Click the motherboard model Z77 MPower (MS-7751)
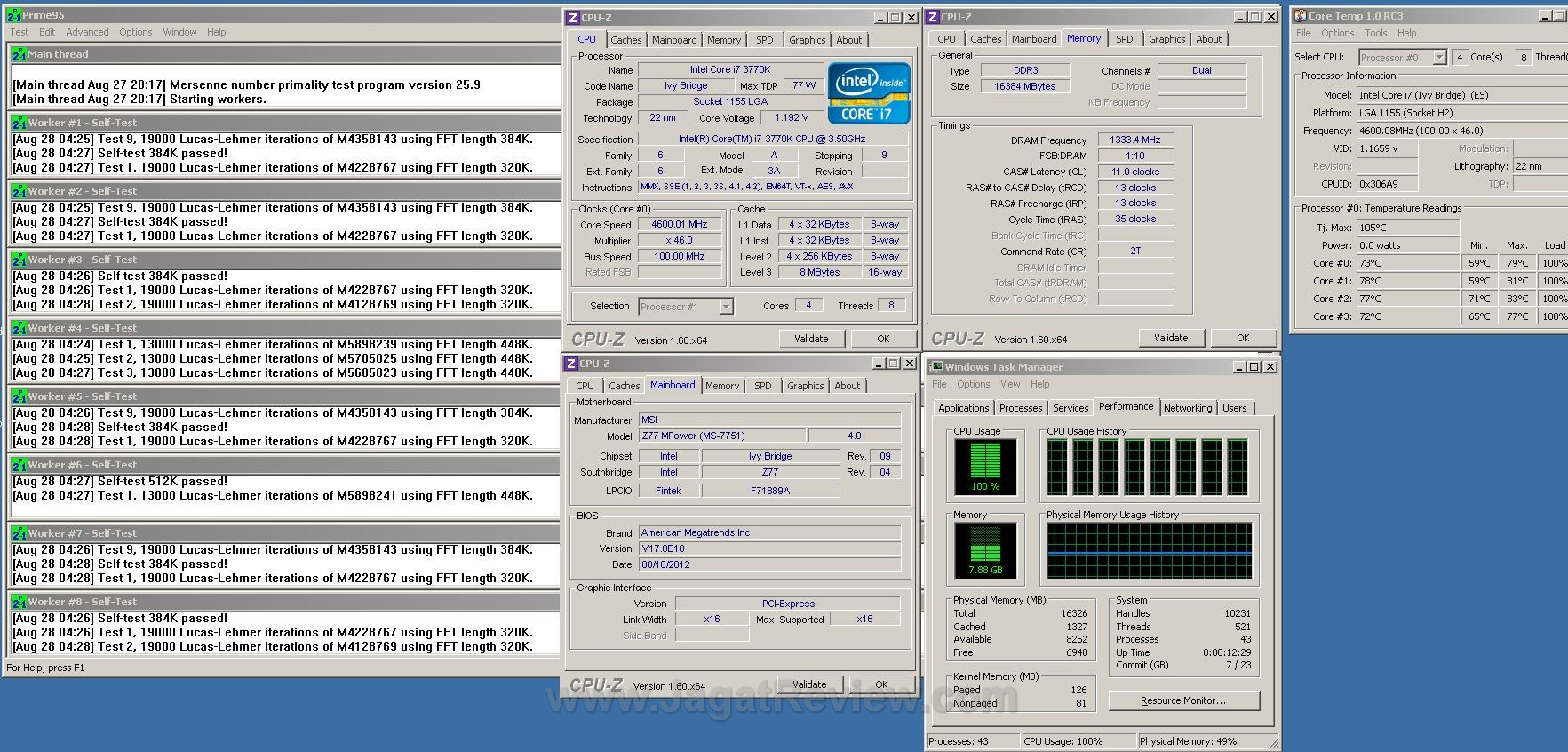The image size is (1568, 752). pyautogui.click(x=722, y=436)
